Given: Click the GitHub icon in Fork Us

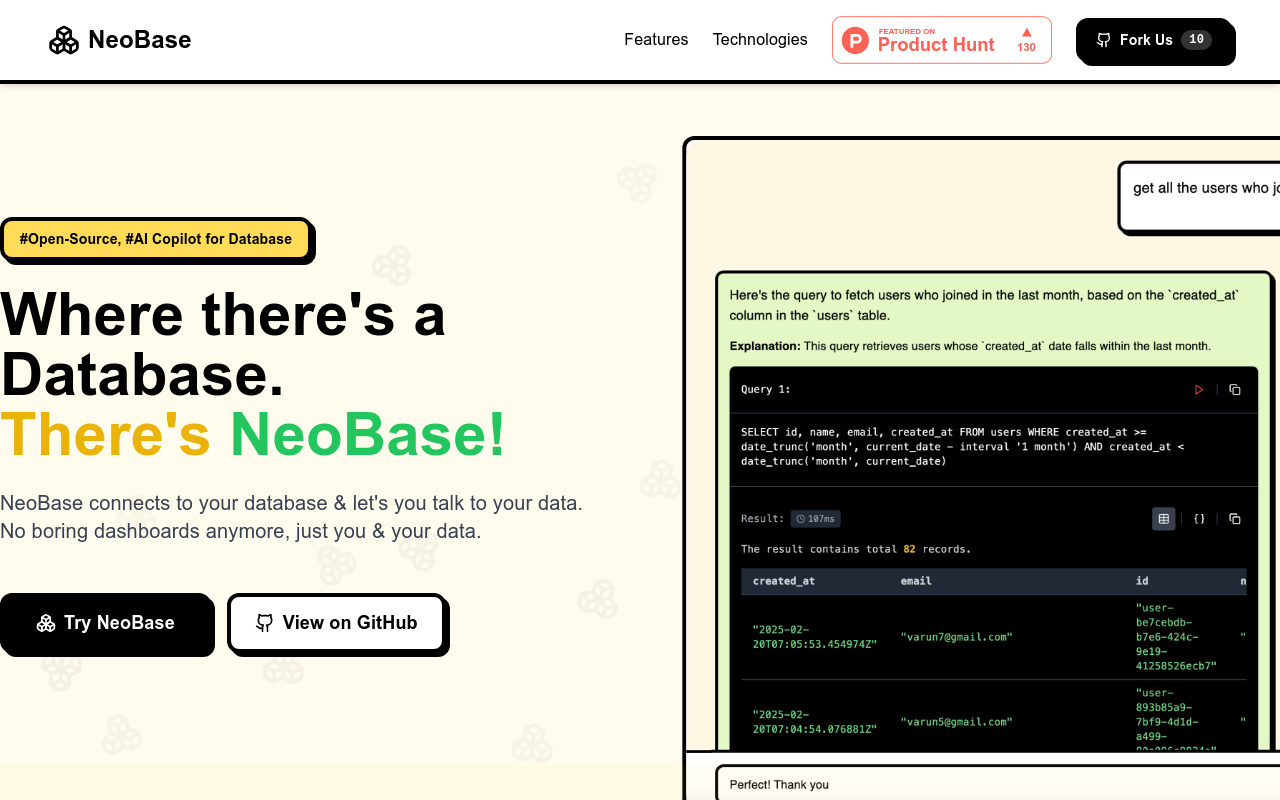Looking at the screenshot, I should pos(1104,40).
